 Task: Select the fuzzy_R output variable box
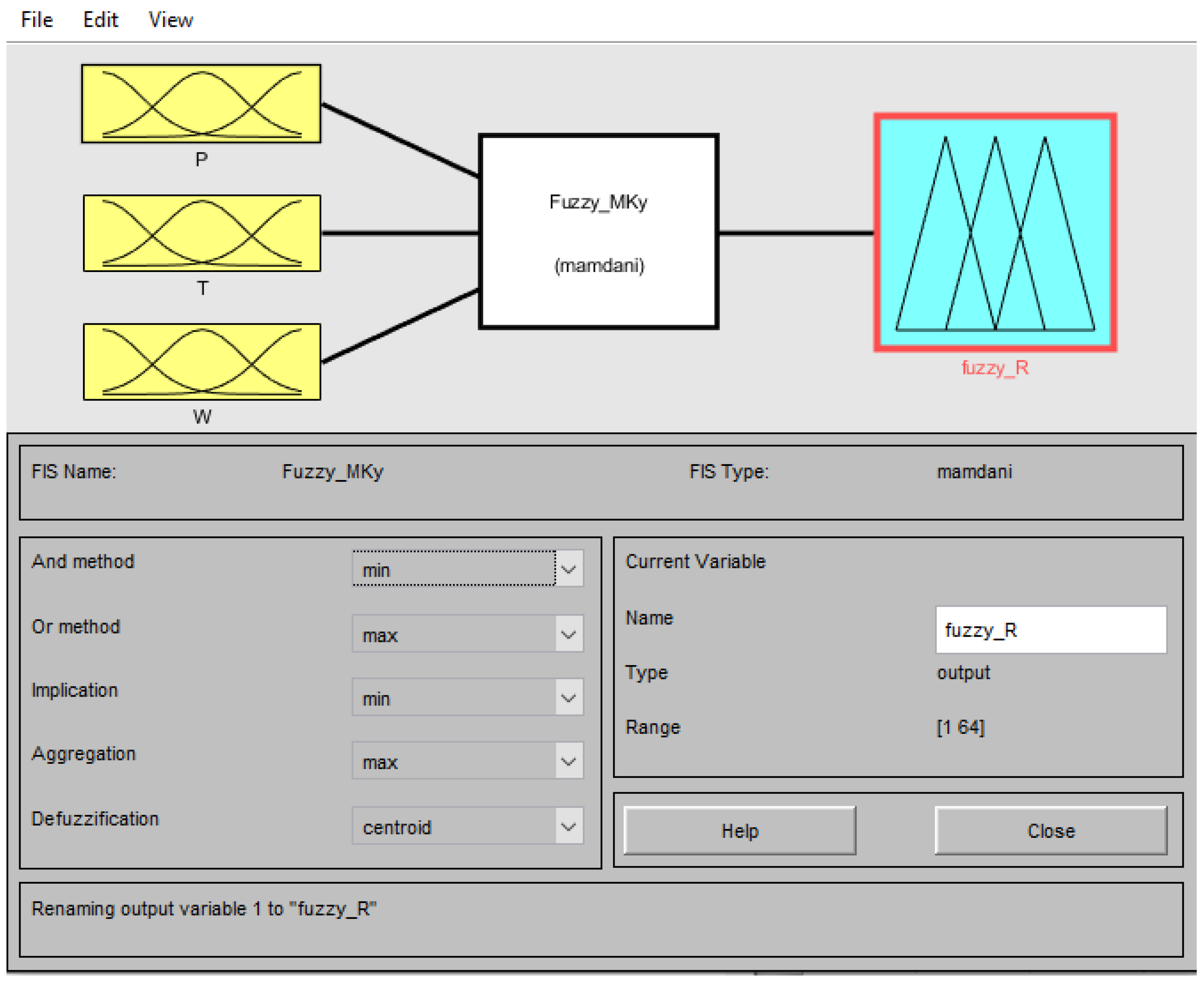(994, 232)
